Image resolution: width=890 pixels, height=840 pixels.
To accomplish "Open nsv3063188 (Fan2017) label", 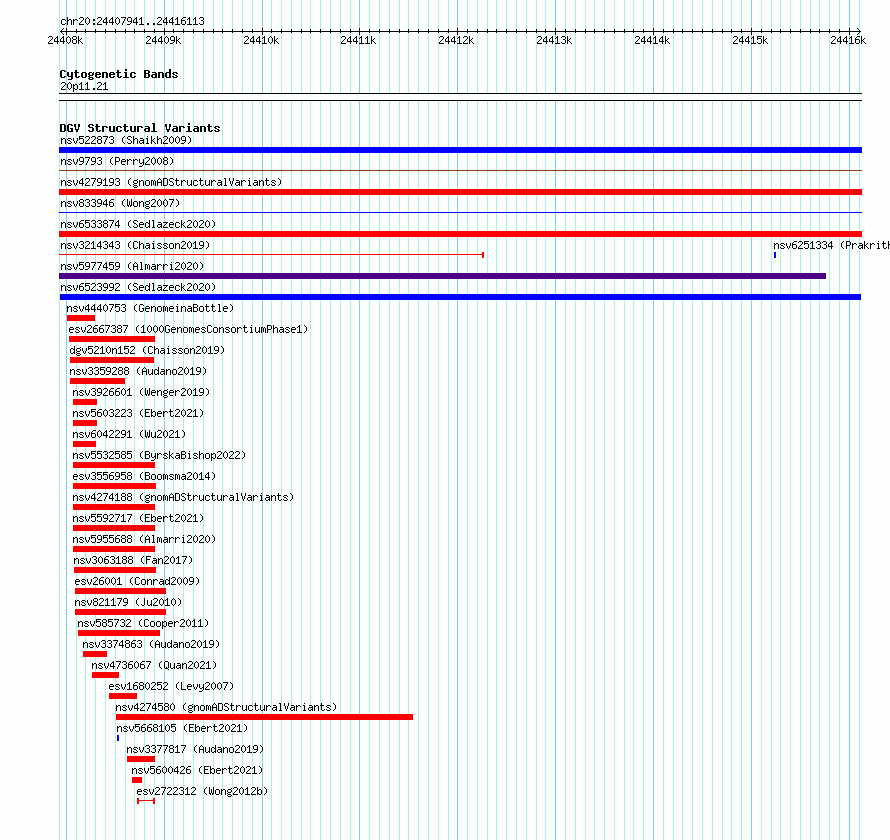I will click(133, 560).
